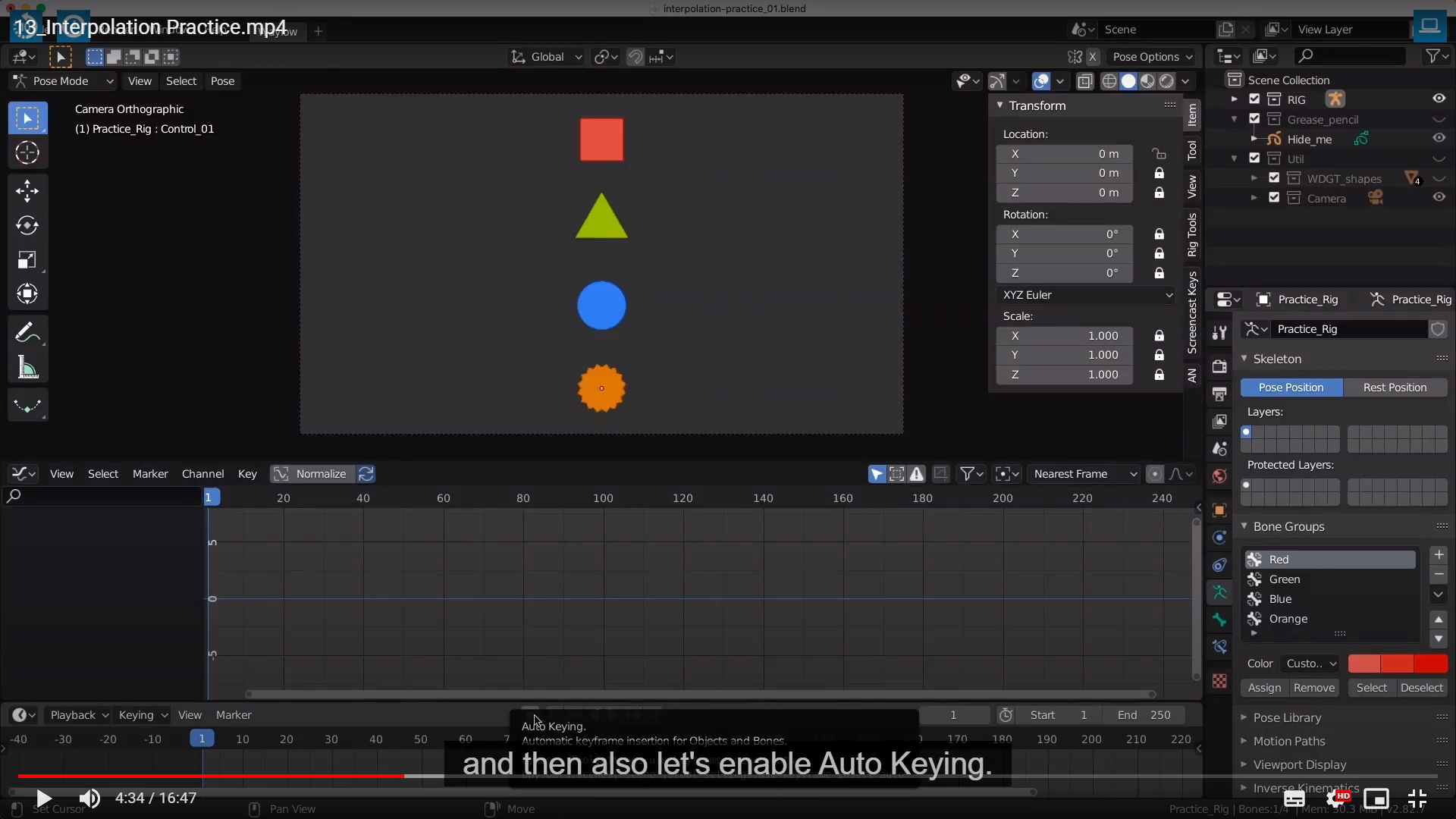
Task: Select the Move tool in the toolbar
Action: tap(27, 190)
